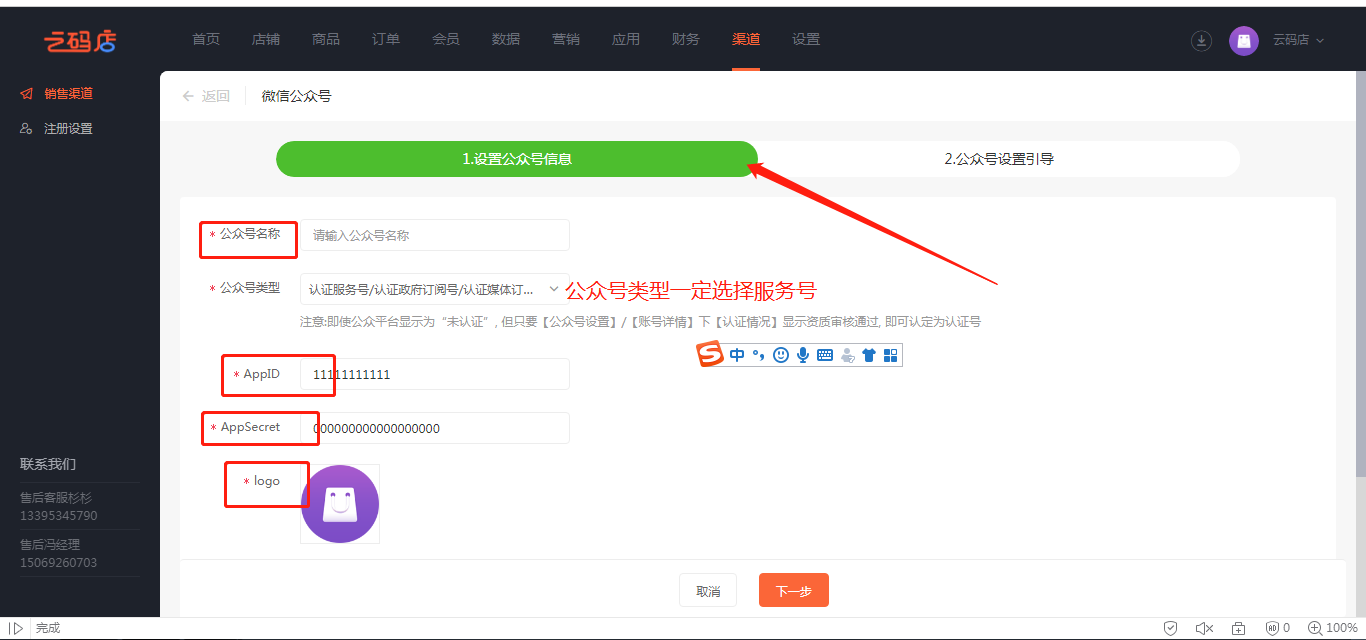Click the download icon in top bar
1366x640 pixels.
pos(1201,41)
